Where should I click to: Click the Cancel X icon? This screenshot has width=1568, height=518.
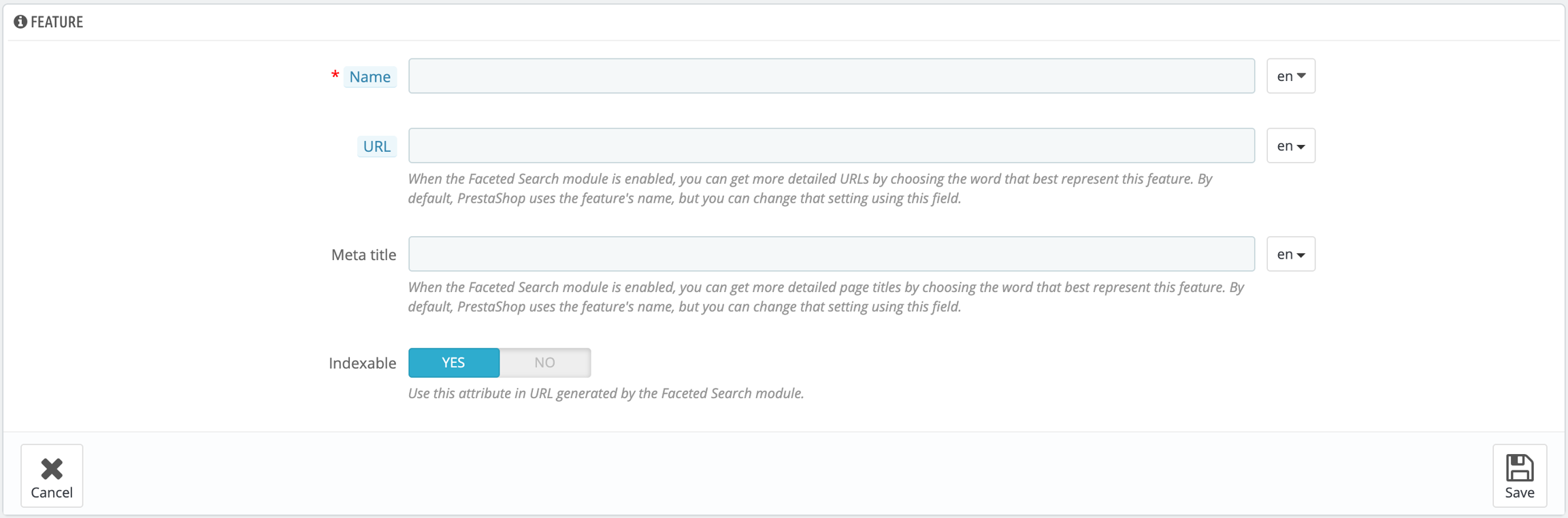[52, 468]
